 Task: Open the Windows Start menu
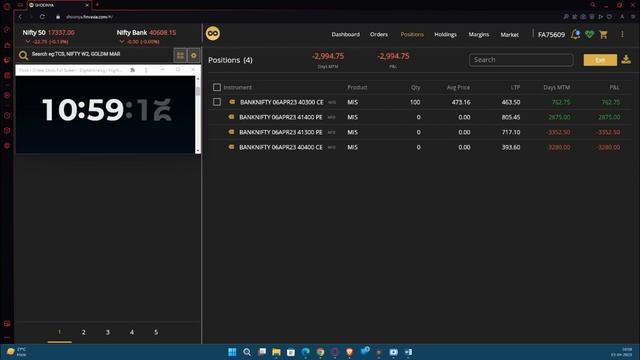[x=232, y=352]
